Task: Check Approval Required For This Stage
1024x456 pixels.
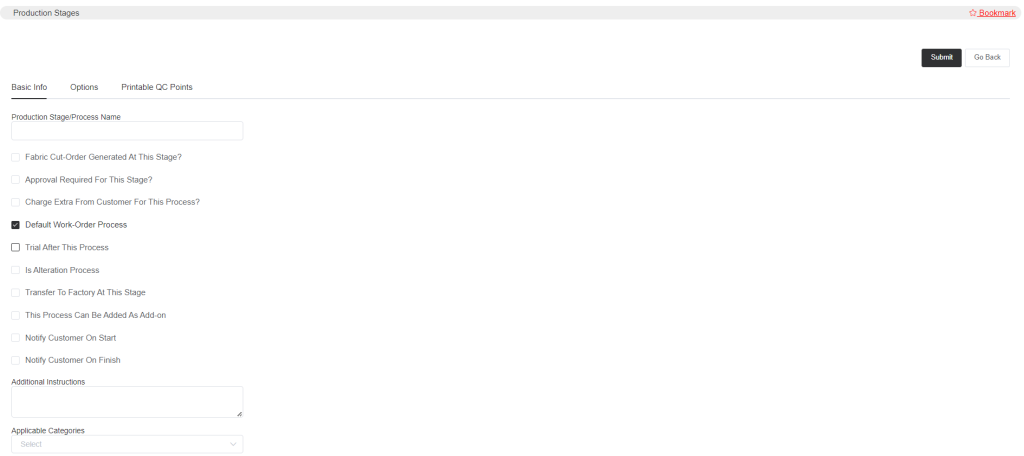Action: click(x=16, y=180)
